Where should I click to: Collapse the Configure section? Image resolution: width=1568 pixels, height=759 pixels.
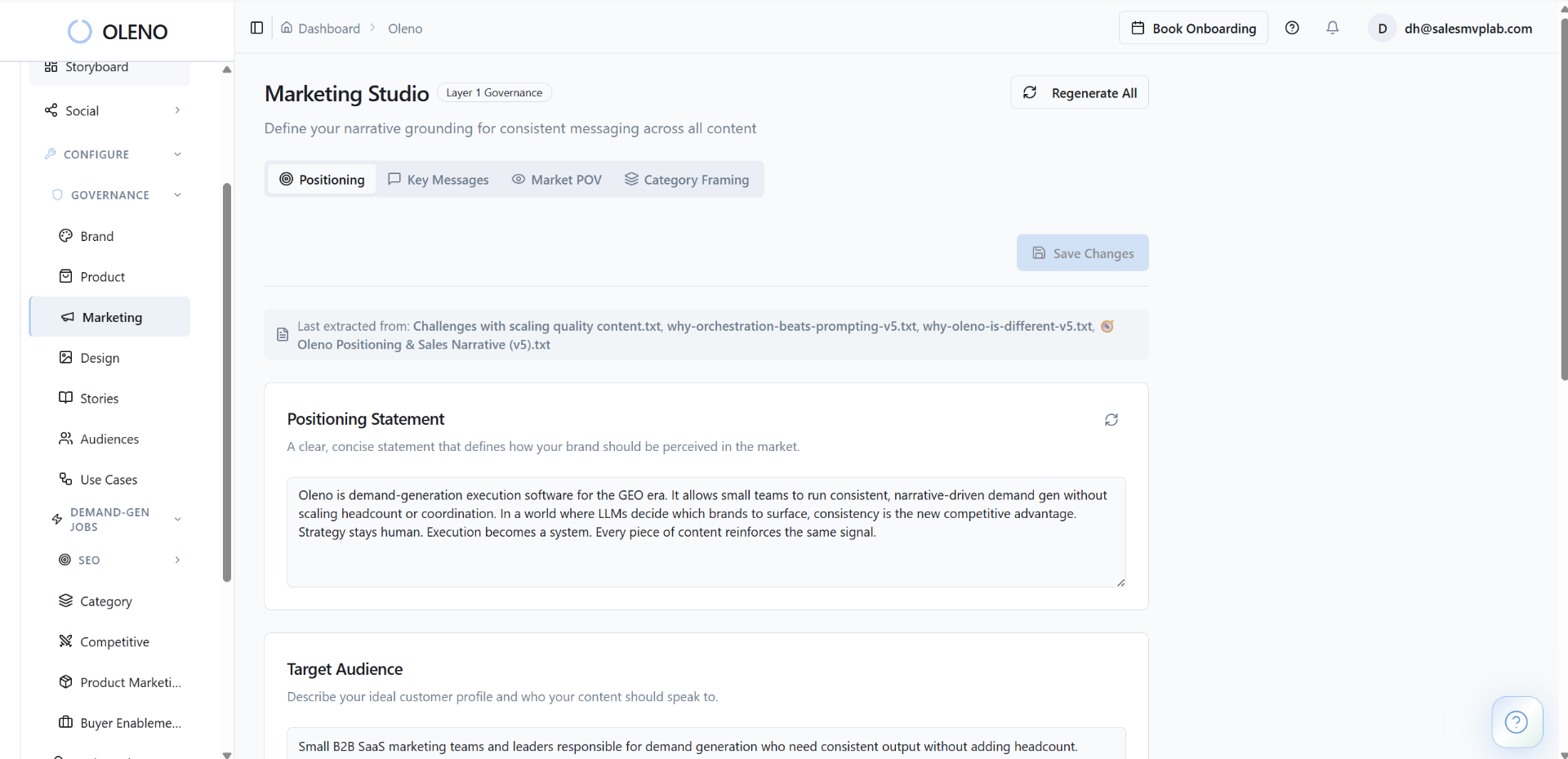coord(177,154)
